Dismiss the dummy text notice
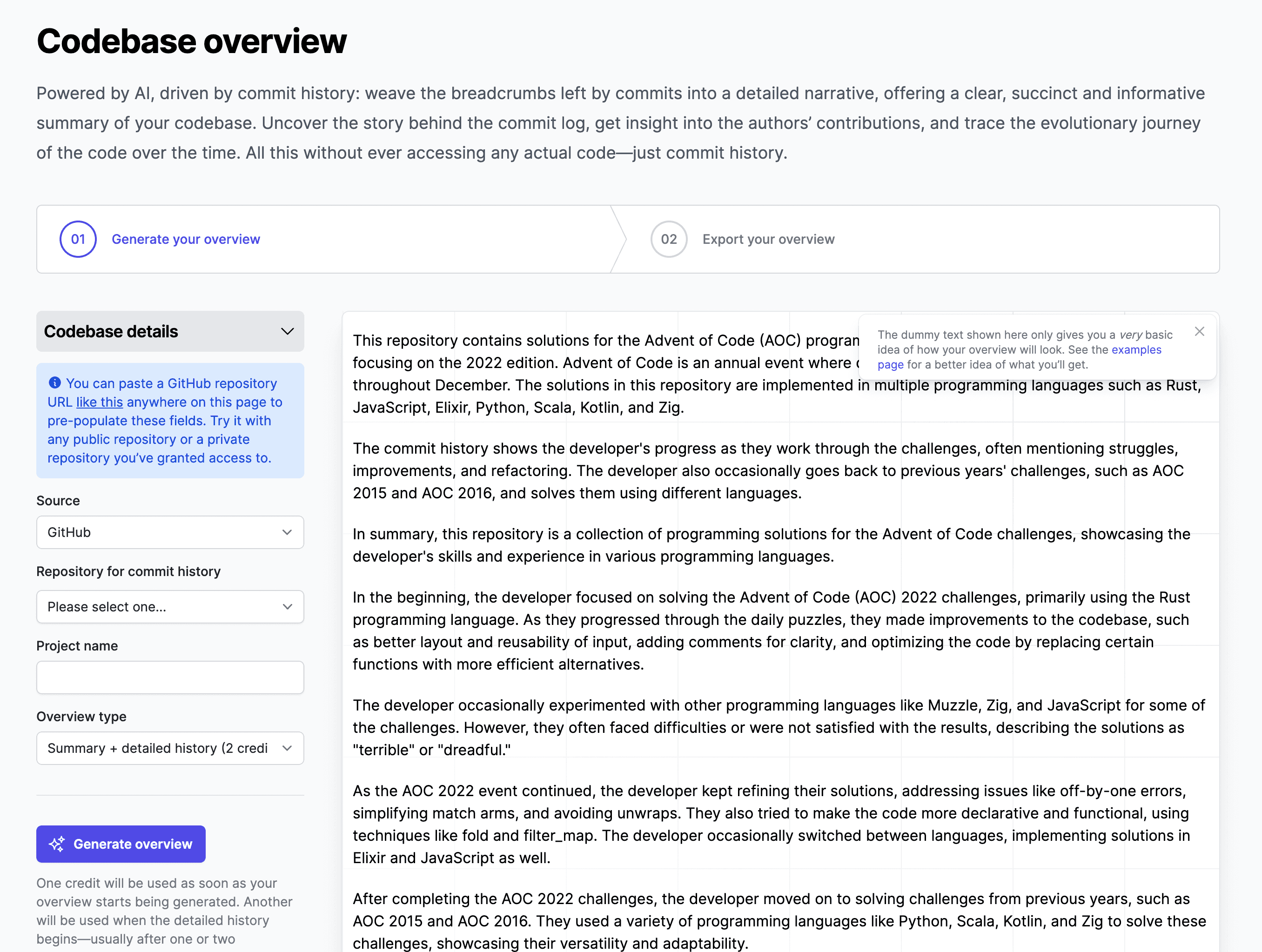 [x=1199, y=331]
